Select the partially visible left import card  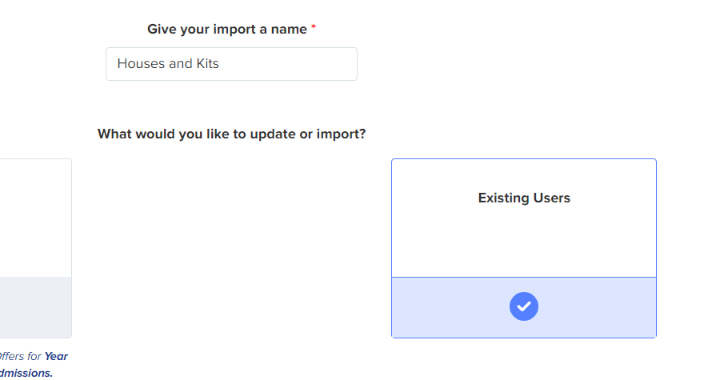35,248
